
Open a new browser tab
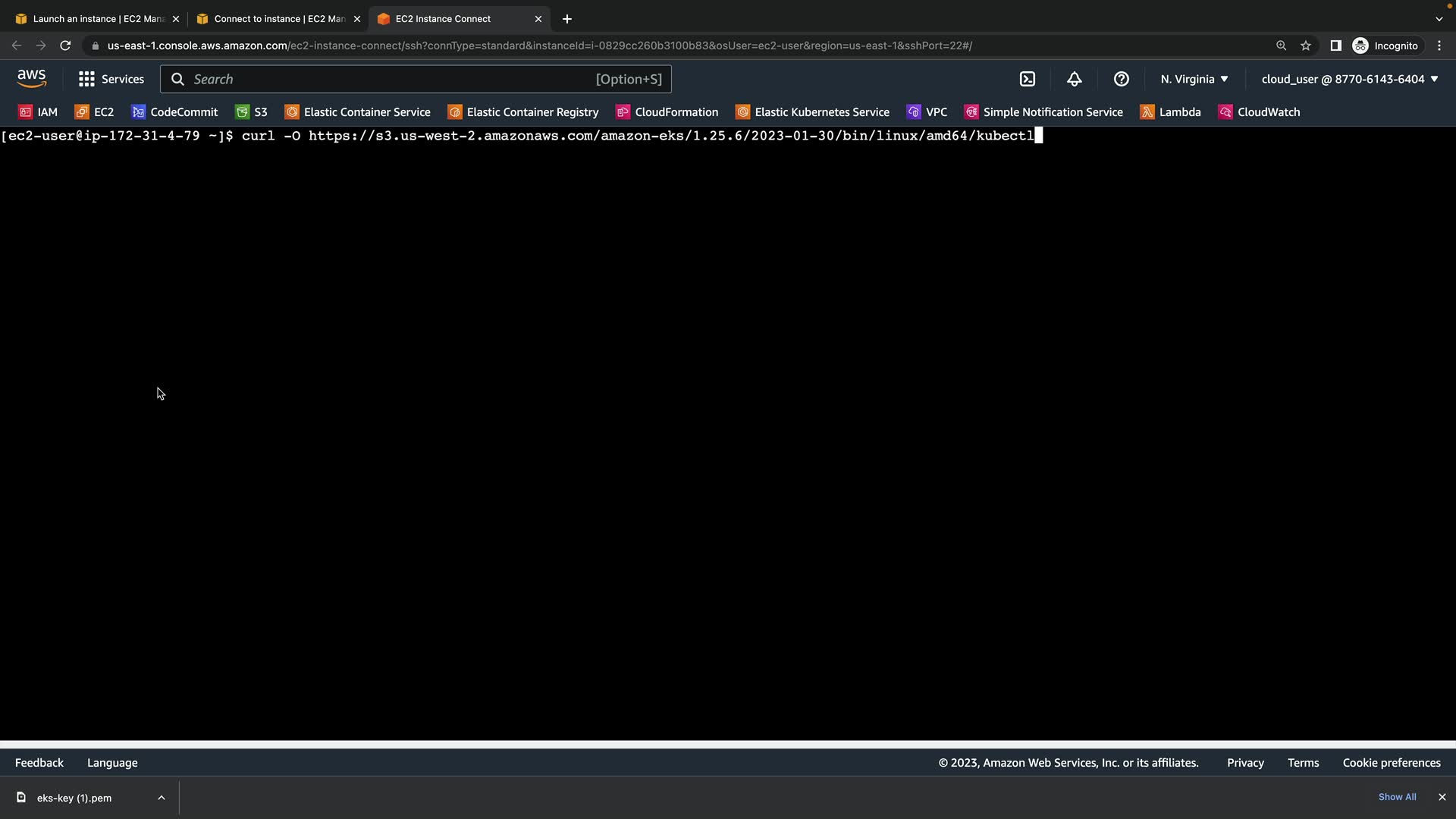point(567,19)
